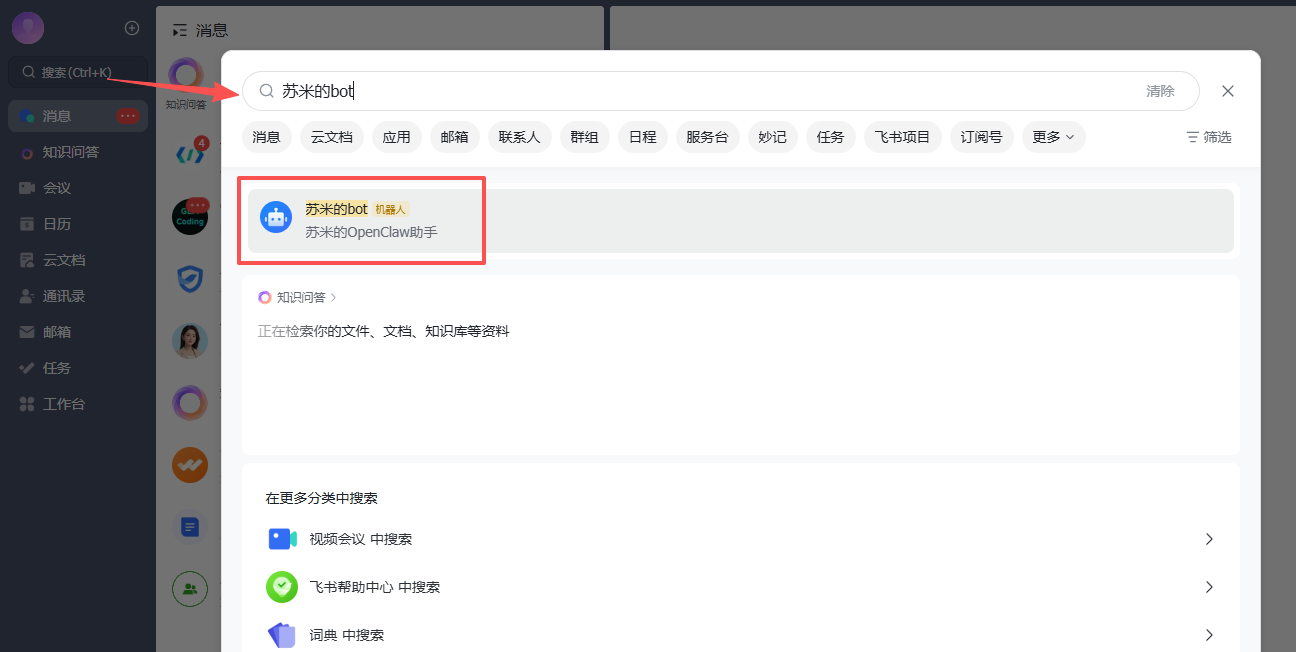This screenshot has width=1296, height=652.
Task: Select the 联系人 filter tab
Action: (x=519, y=137)
